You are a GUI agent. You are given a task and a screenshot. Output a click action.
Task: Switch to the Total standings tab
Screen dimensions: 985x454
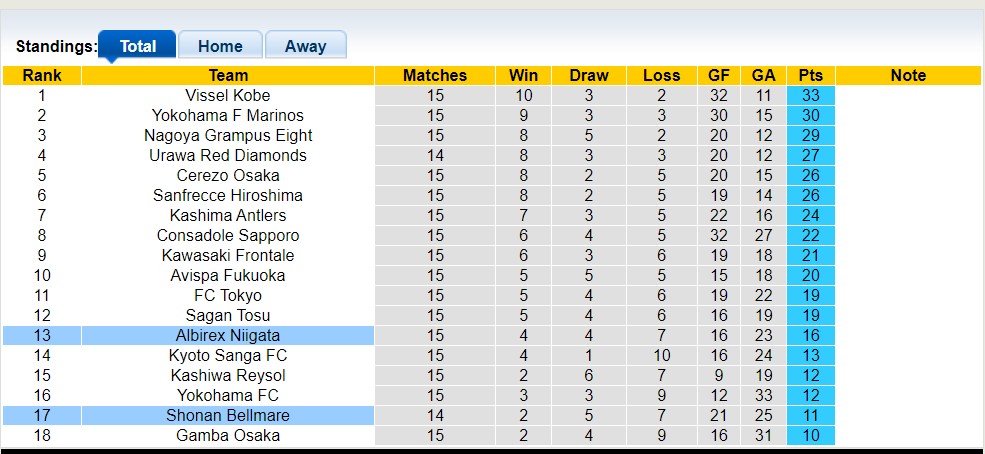[137, 46]
